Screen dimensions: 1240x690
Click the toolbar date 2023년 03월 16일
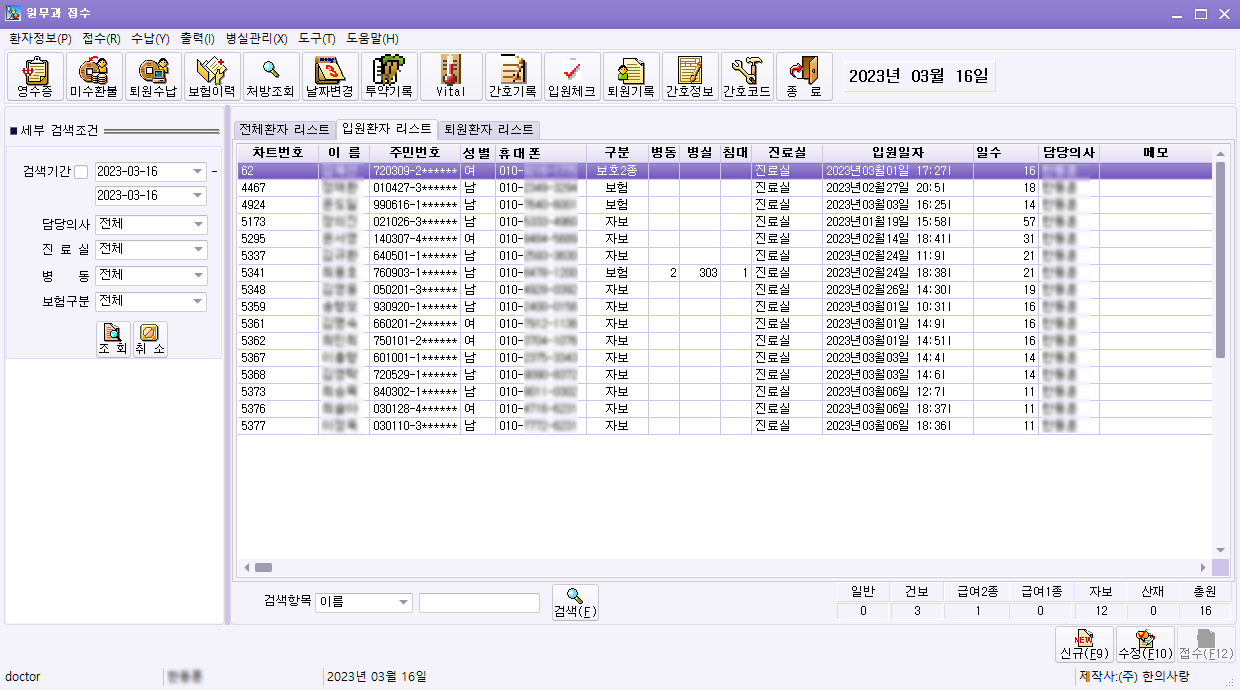pos(918,76)
